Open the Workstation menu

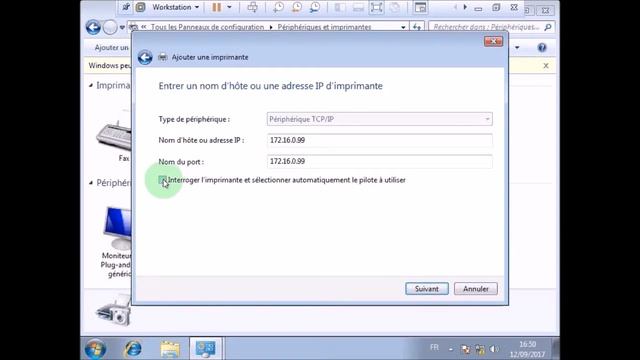click(x=176, y=7)
